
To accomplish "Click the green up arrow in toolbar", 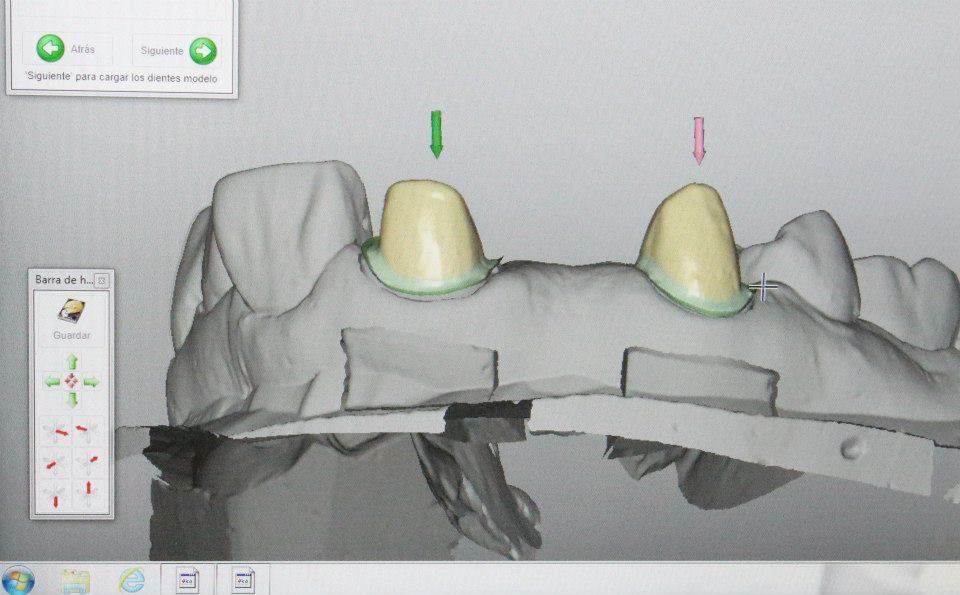I will (x=72, y=362).
